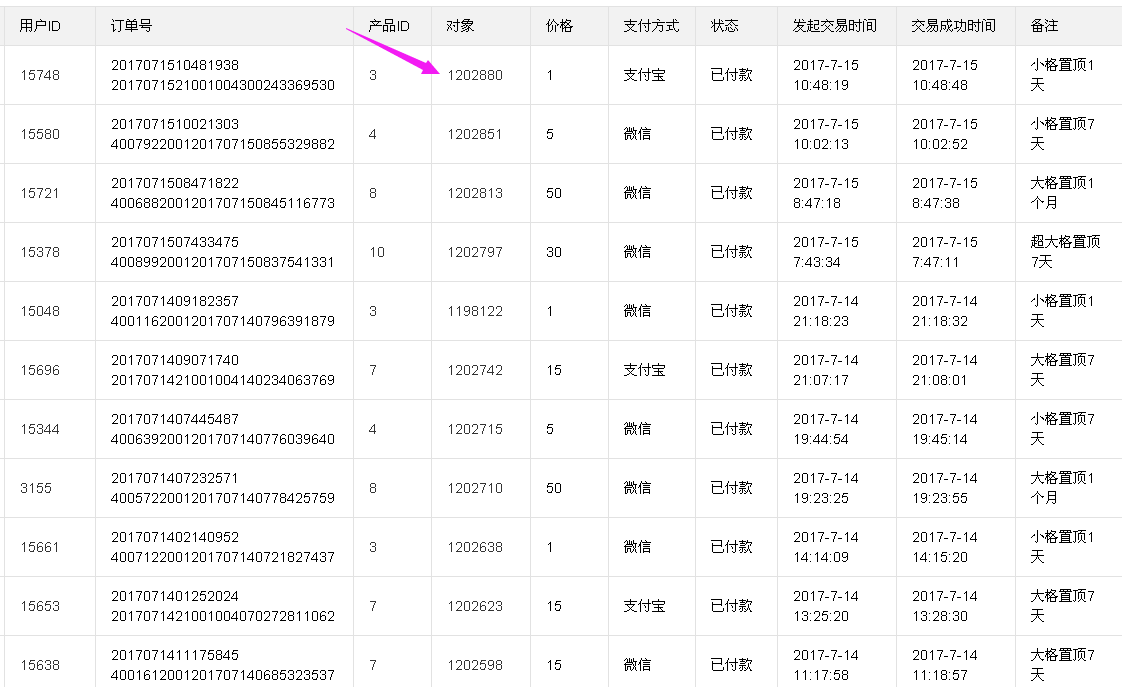
Task: Click object ID 1202598
Action: [475, 665]
